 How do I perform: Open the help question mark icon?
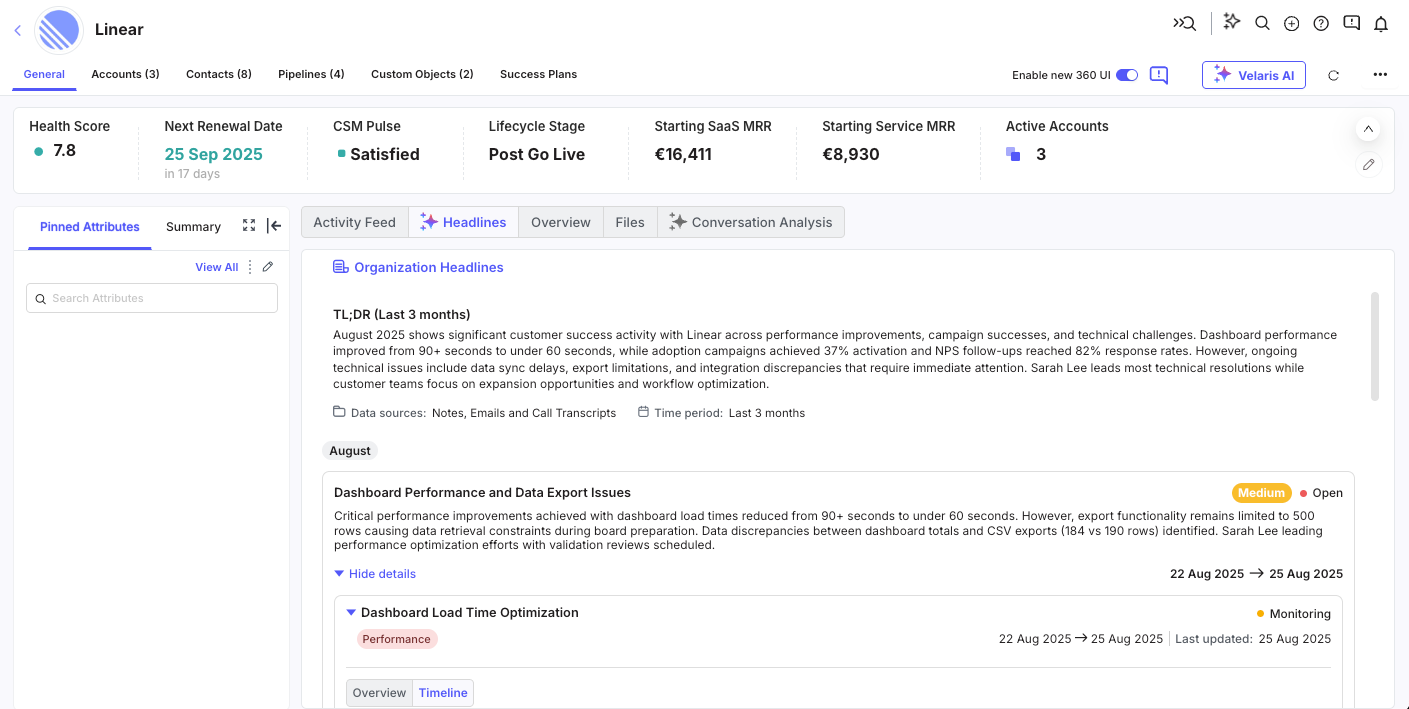click(1321, 23)
